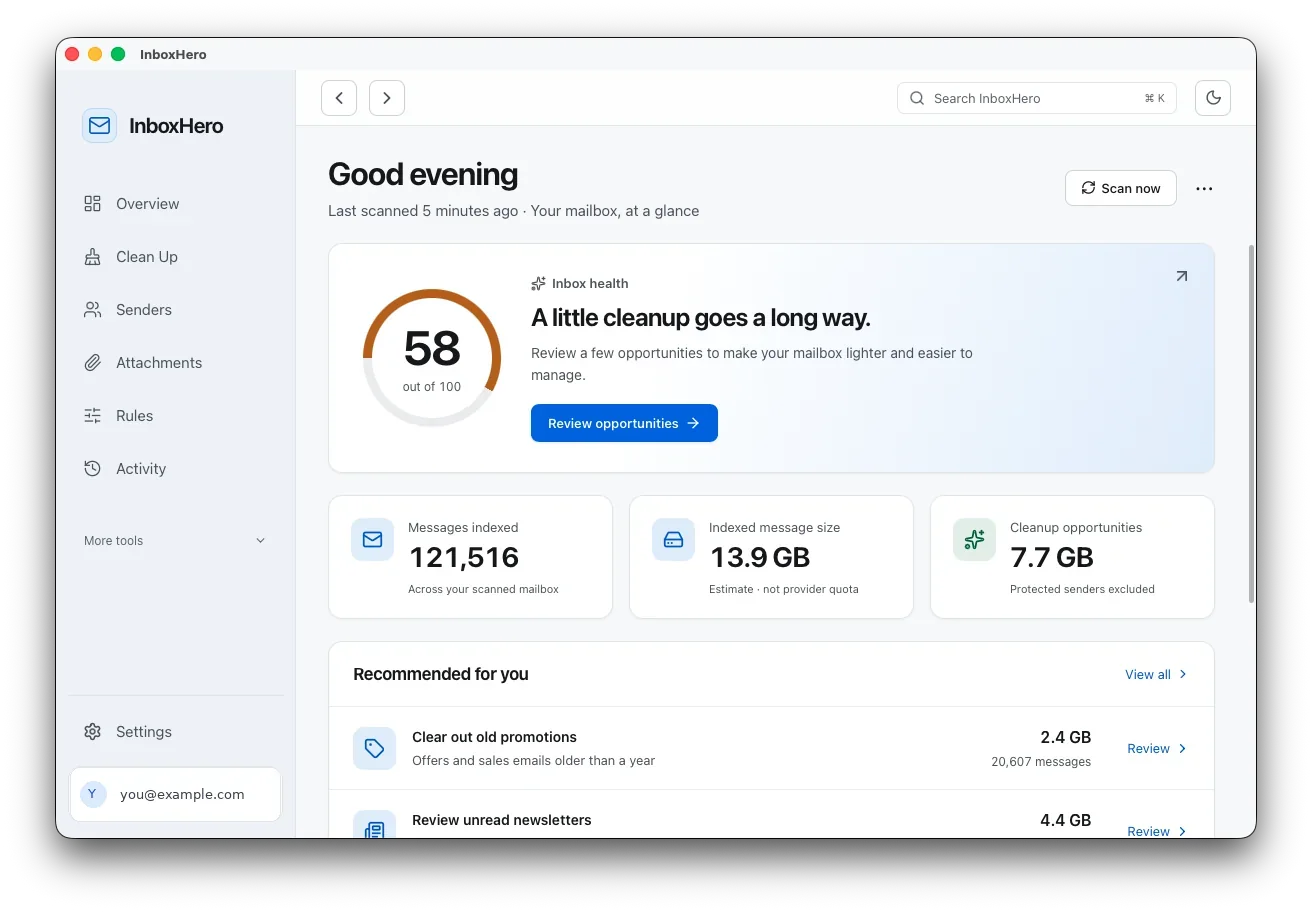Click the Scan now button
The height and width of the screenshot is (912, 1312).
[x=1120, y=188]
